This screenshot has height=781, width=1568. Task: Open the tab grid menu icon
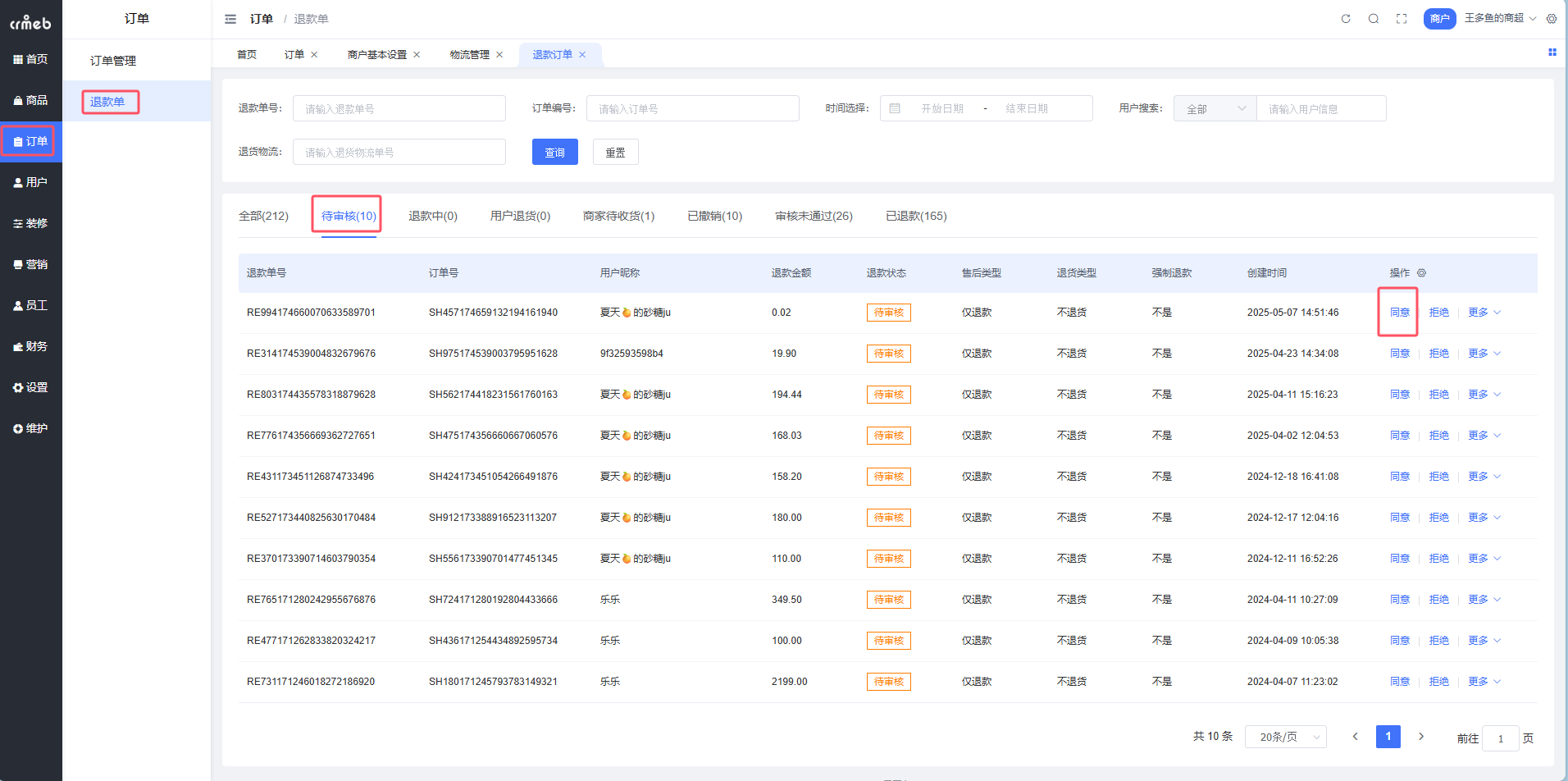point(1552,53)
